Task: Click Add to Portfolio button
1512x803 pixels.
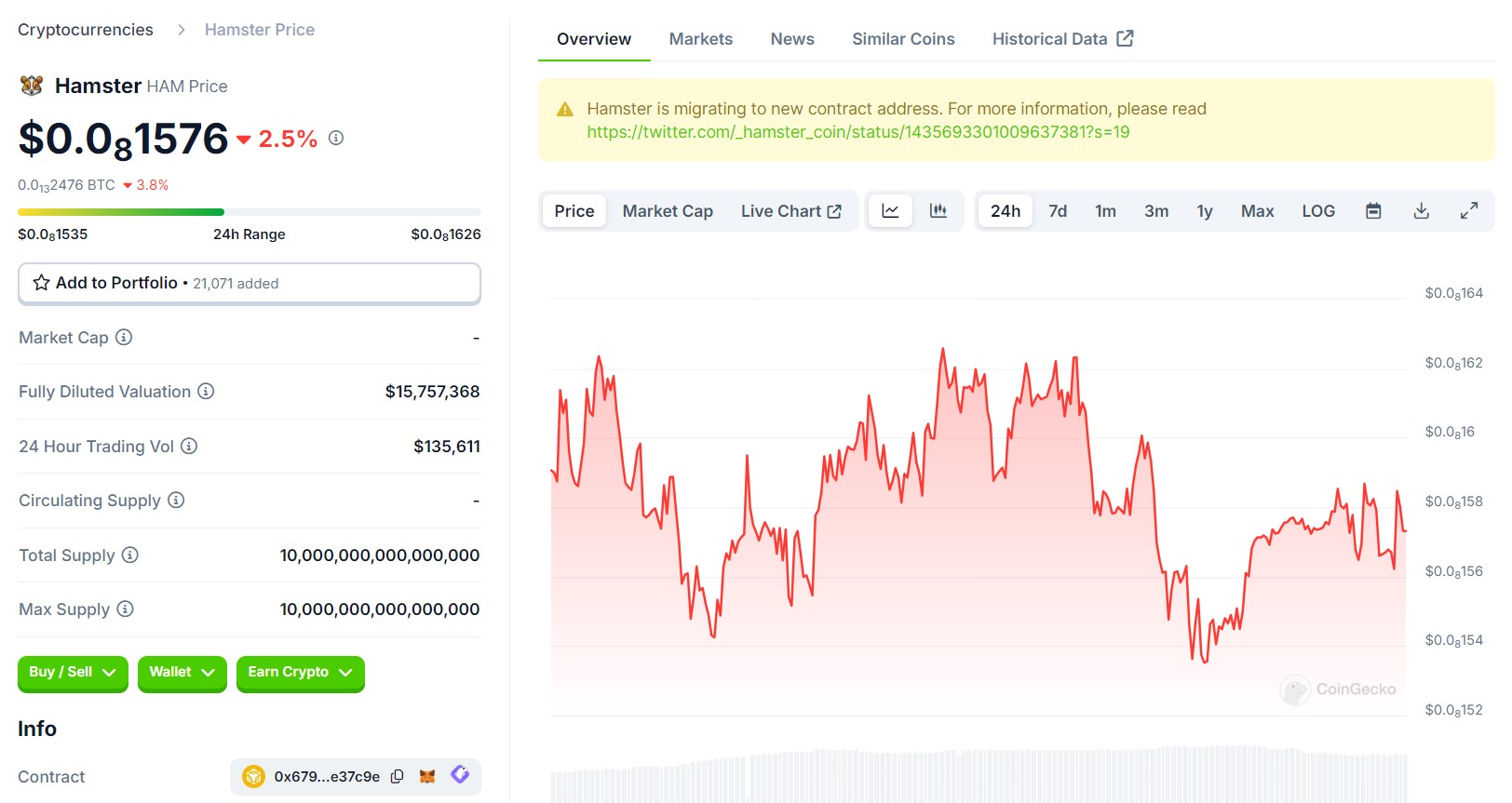Action: [x=250, y=283]
